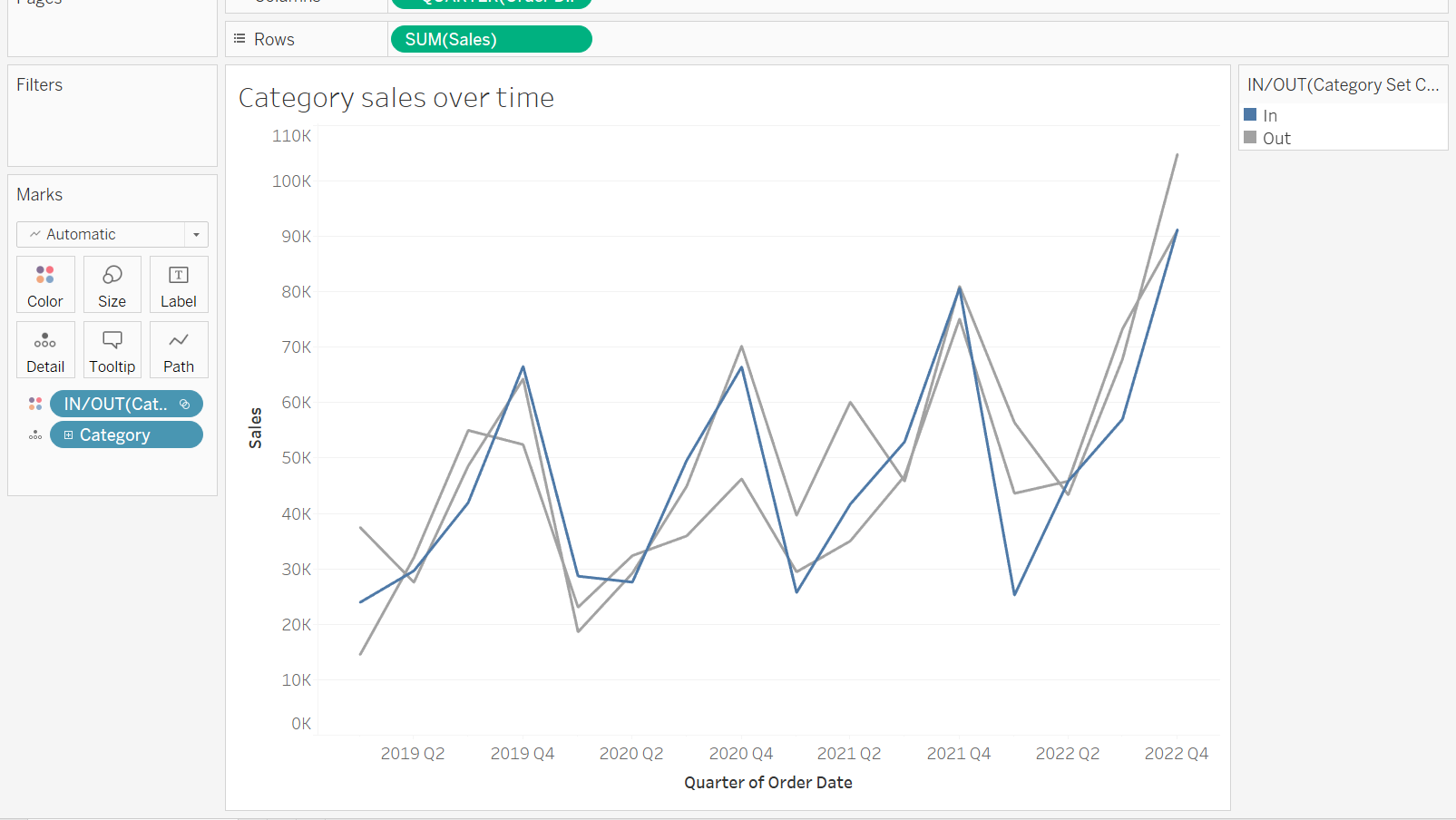Click the 2020 Q2 axis label
Screen dimensions: 1456x820
tap(631, 754)
